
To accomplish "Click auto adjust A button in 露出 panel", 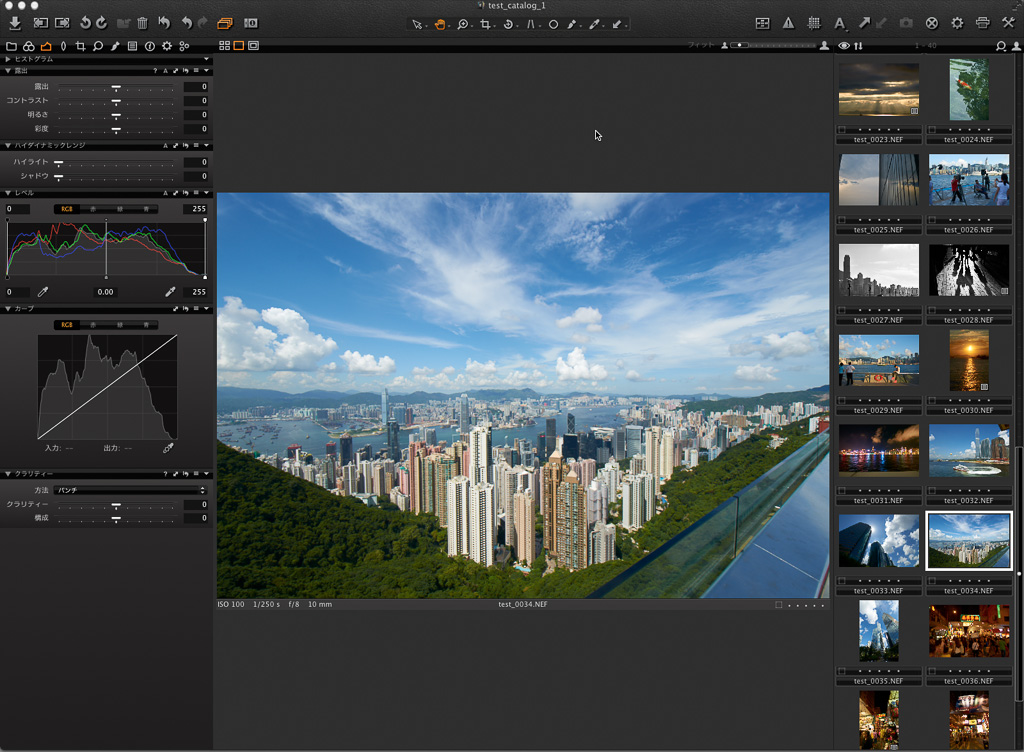I will 165,71.
